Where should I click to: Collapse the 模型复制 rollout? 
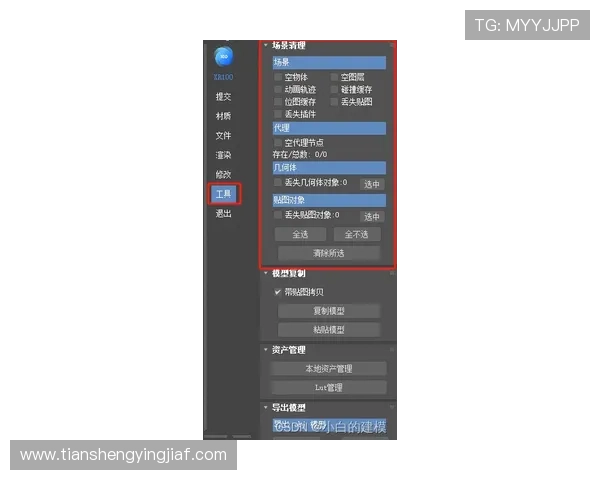click(x=266, y=273)
